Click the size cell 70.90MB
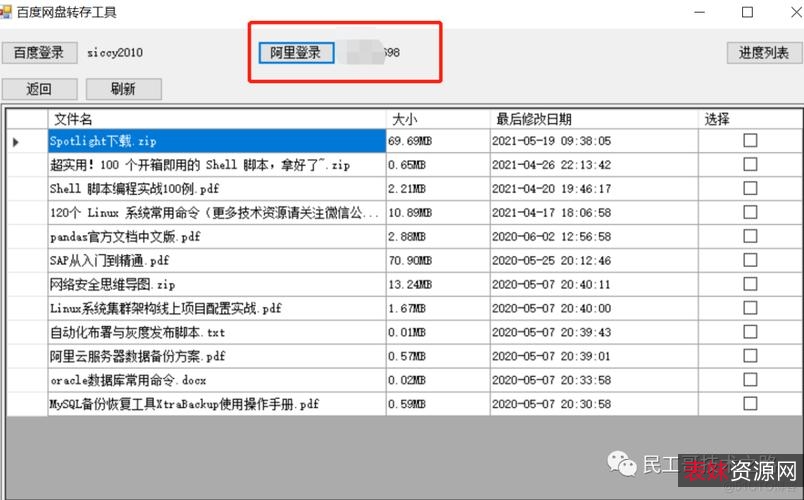The width and height of the screenshot is (804, 500). (438, 261)
